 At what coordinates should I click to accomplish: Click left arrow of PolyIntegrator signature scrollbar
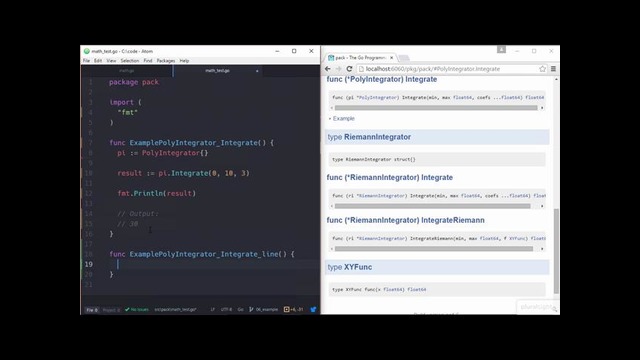pos(331,108)
